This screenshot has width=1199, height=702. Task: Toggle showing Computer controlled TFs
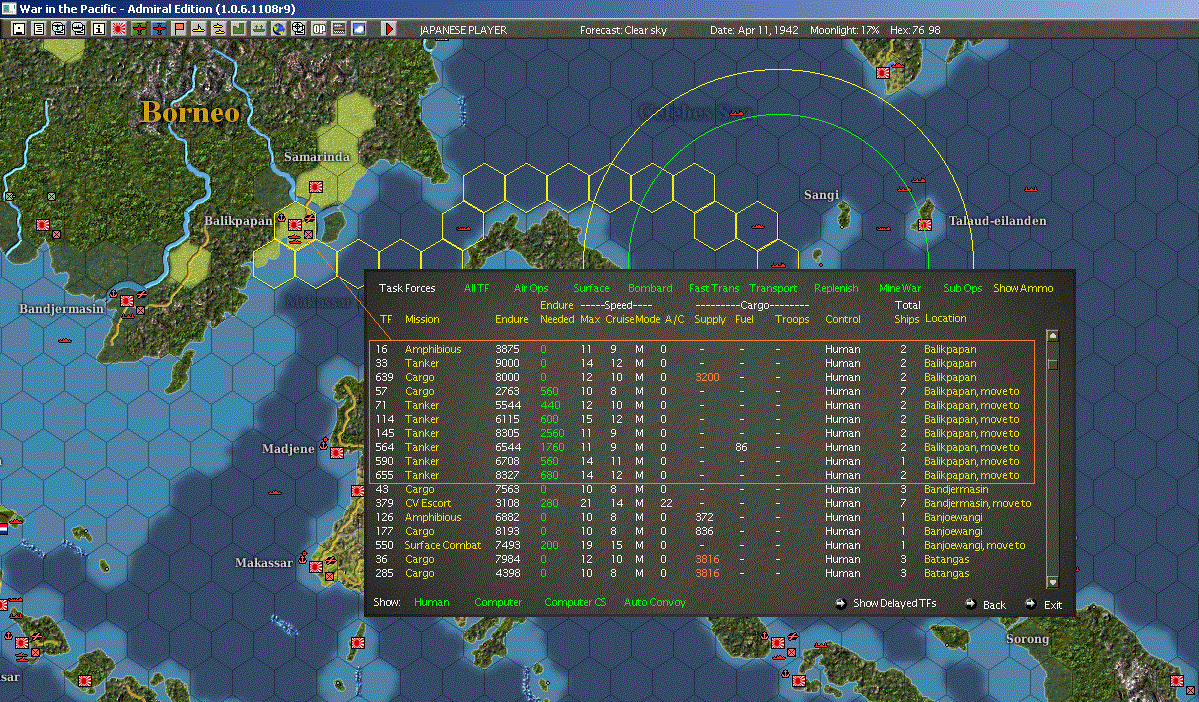click(498, 603)
